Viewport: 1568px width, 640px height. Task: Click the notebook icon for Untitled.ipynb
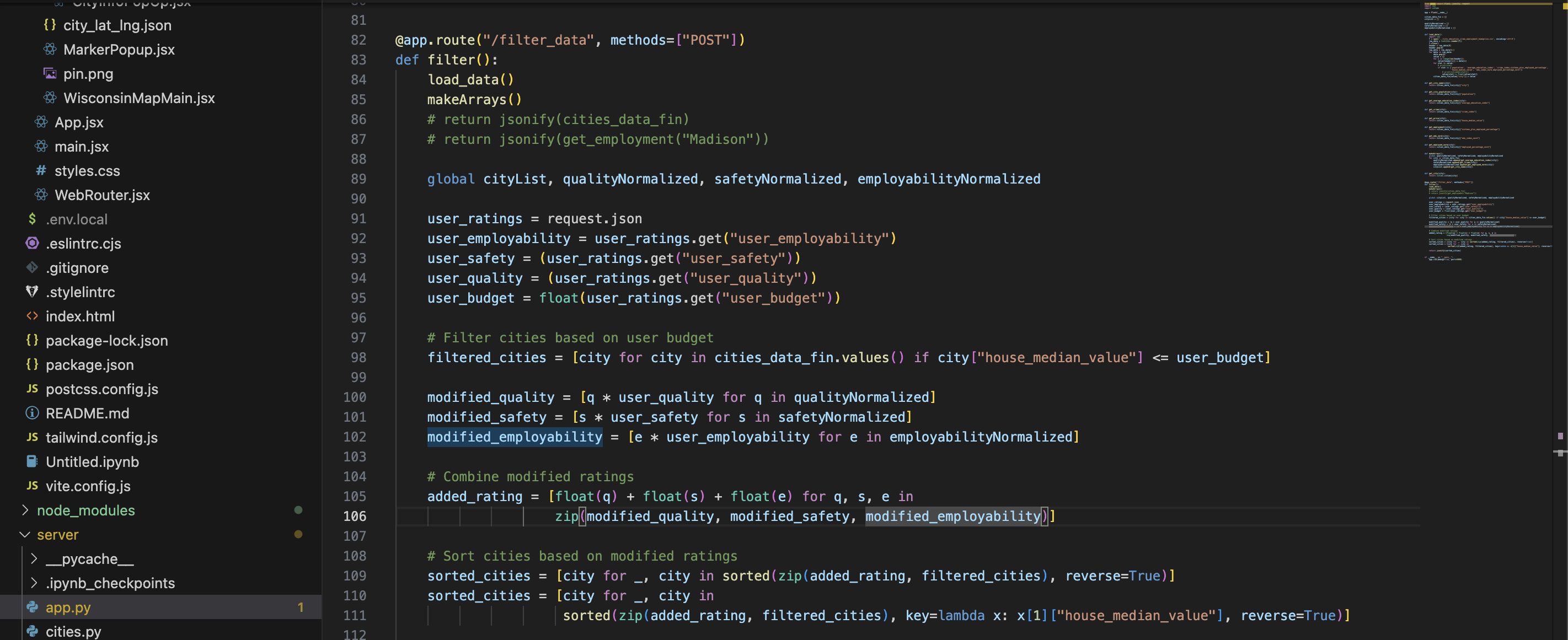coord(32,462)
